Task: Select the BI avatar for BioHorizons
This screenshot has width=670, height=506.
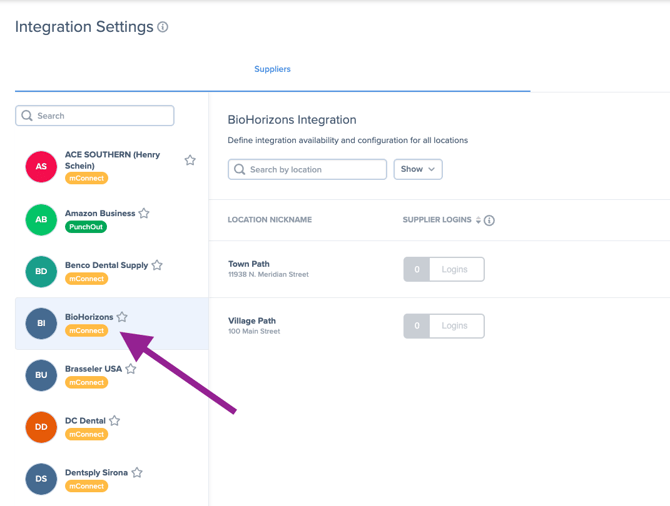Action: tap(41, 324)
